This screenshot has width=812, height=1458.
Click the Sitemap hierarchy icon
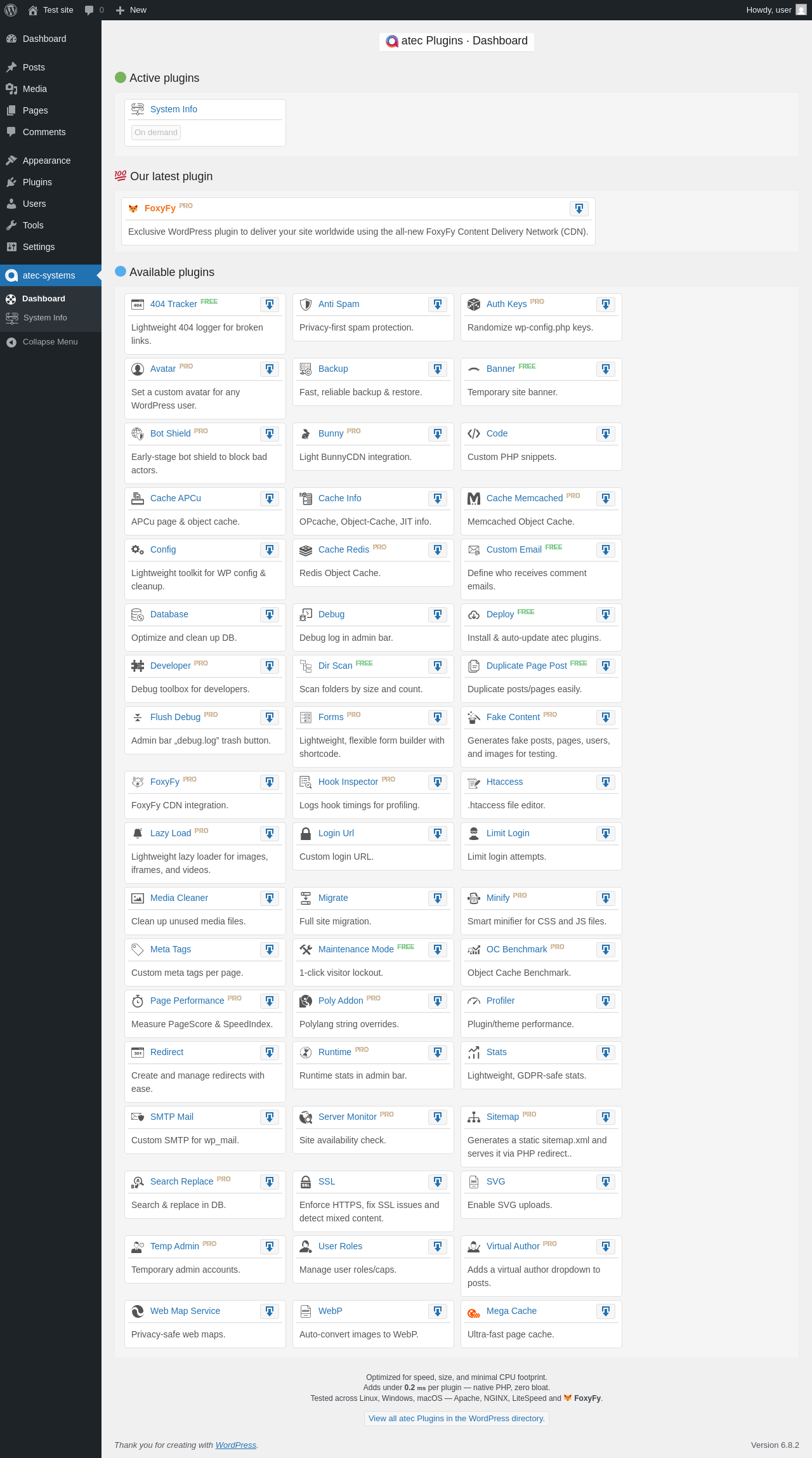point(474,1117)
